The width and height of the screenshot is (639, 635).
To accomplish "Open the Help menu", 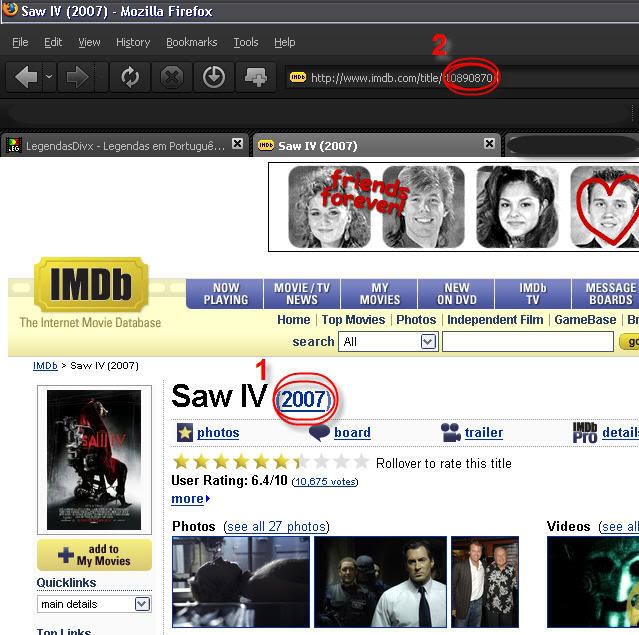I will pos(284,42).
